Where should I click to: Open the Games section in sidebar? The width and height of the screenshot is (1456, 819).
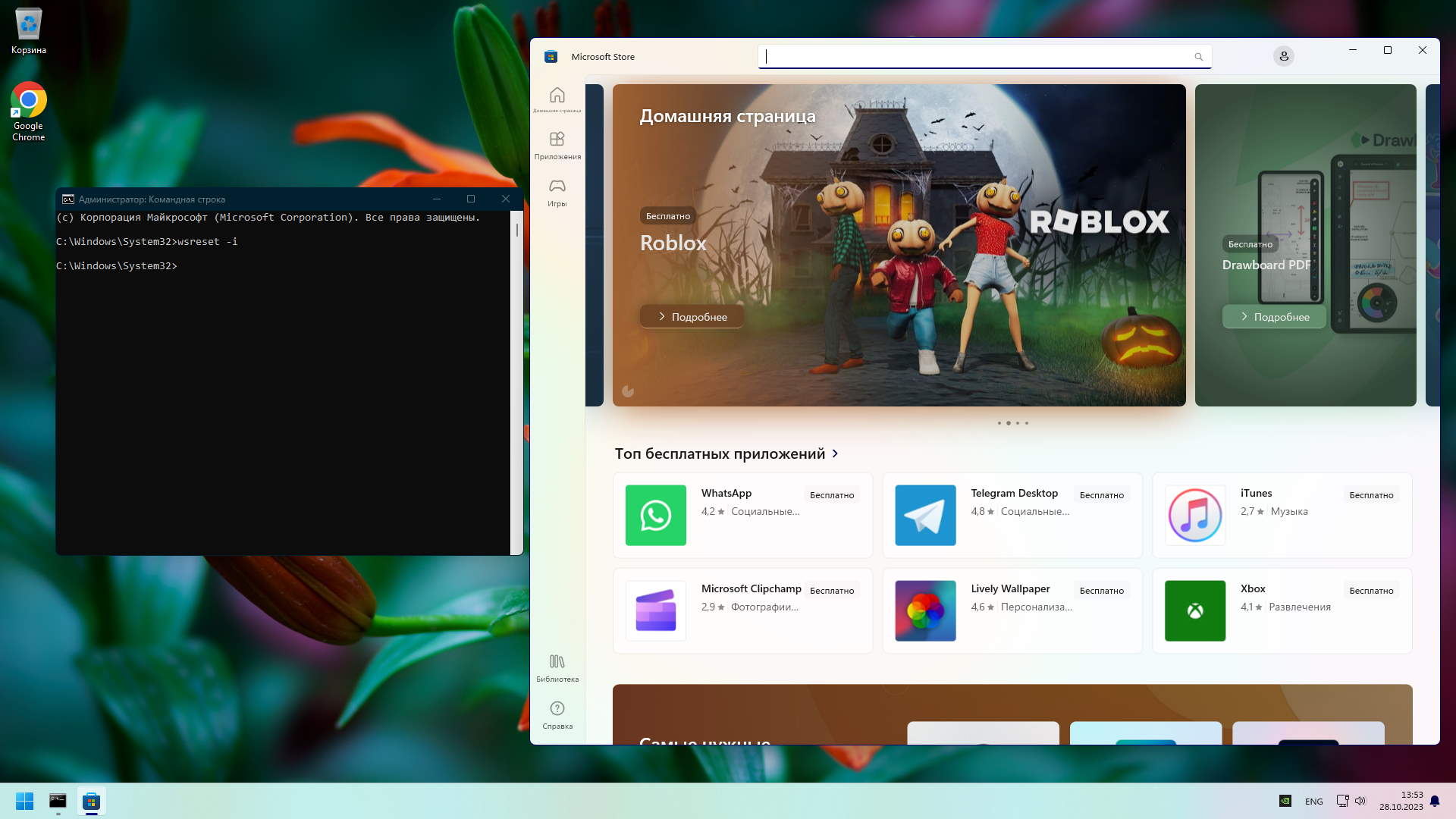point(557,193)
